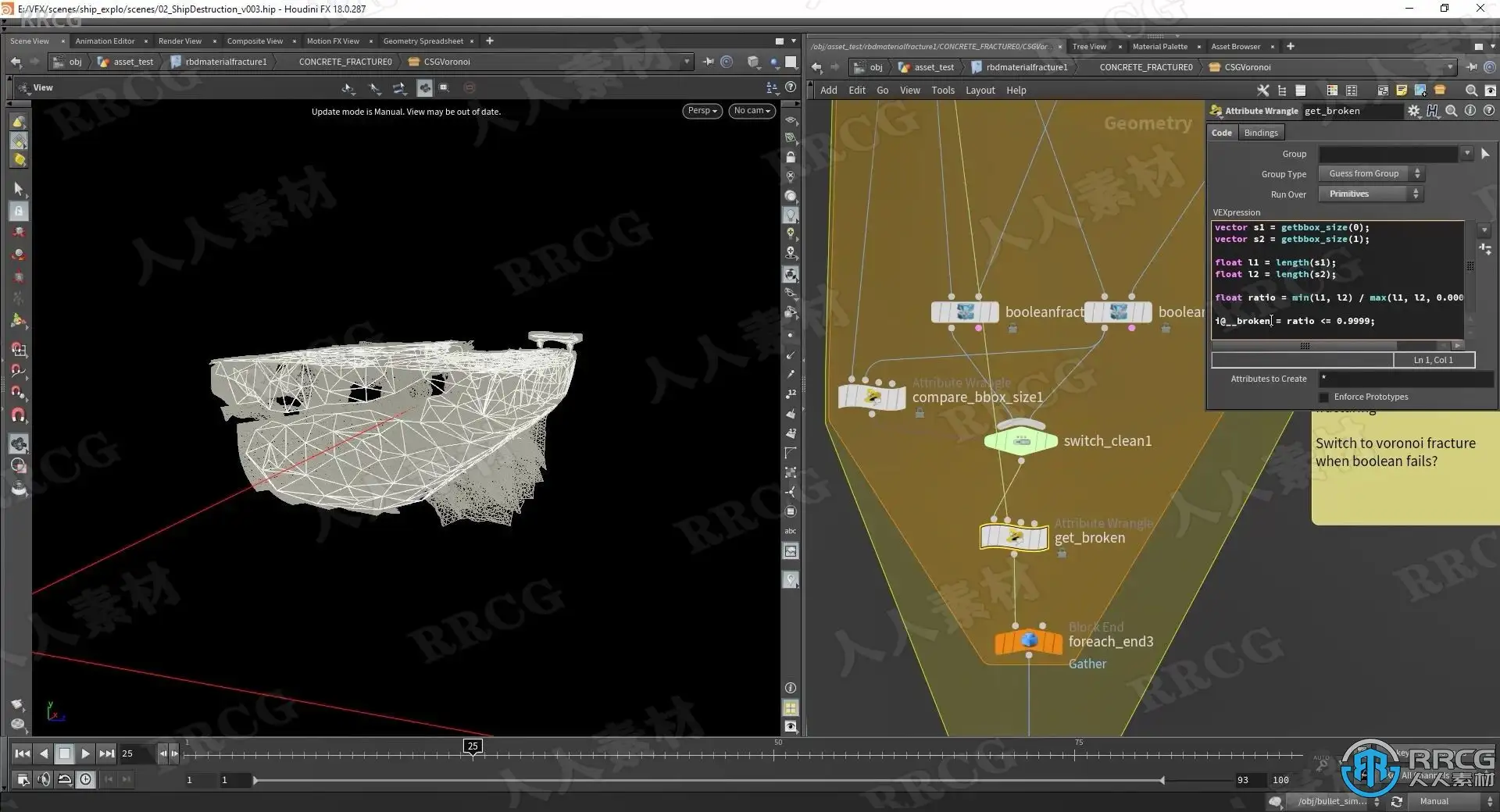
Task: Switch to the Bindings tab
Action: [1260, 133]
